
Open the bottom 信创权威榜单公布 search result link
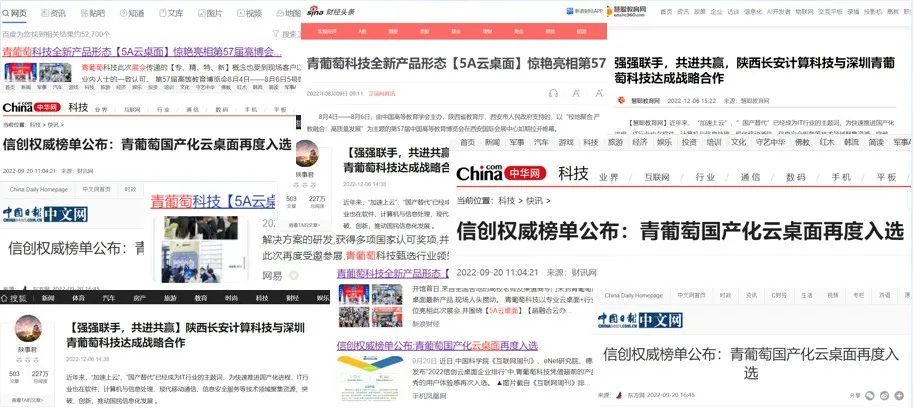click(437, 345)
